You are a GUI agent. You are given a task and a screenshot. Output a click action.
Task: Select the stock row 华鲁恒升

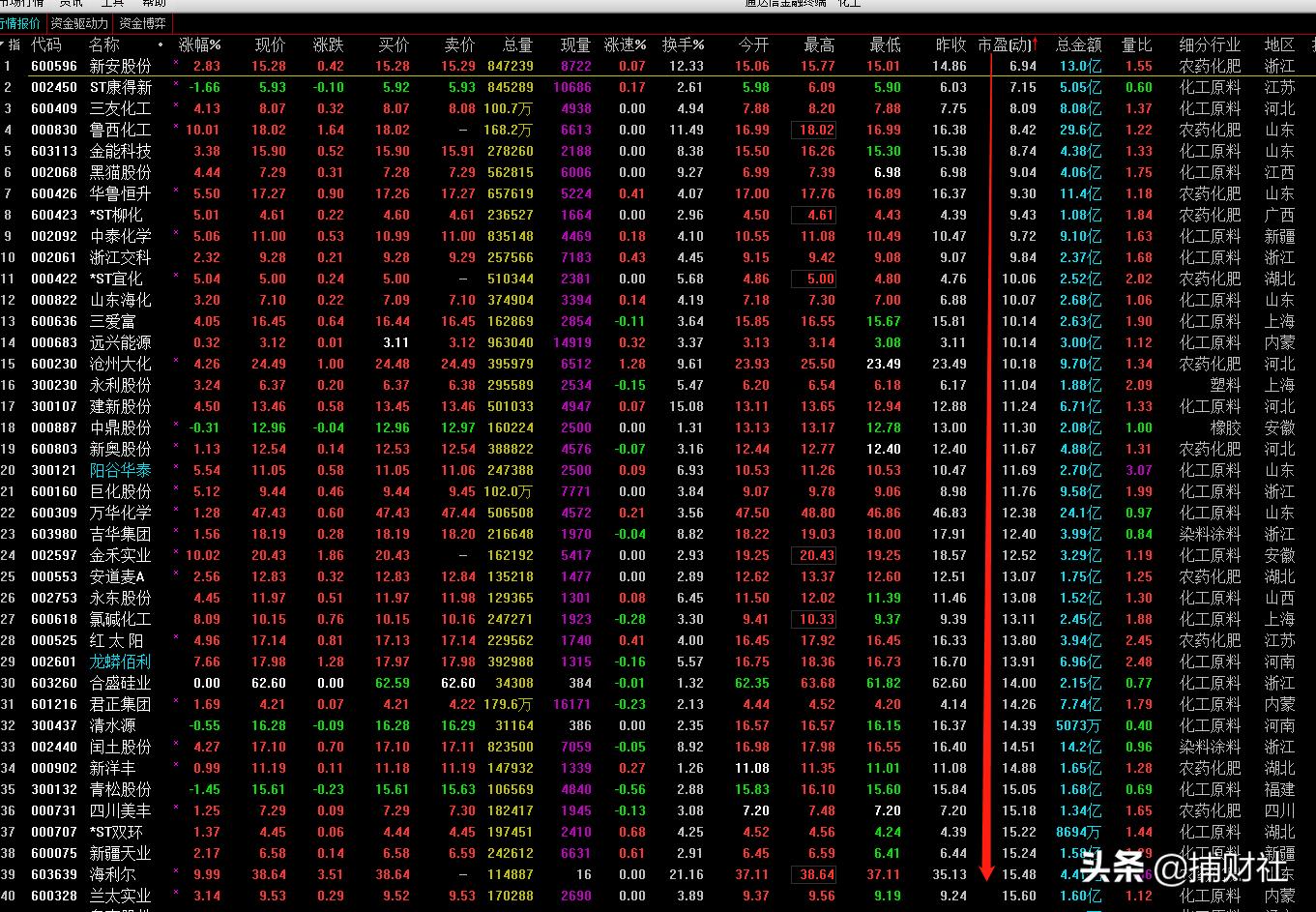pos(120,193)
